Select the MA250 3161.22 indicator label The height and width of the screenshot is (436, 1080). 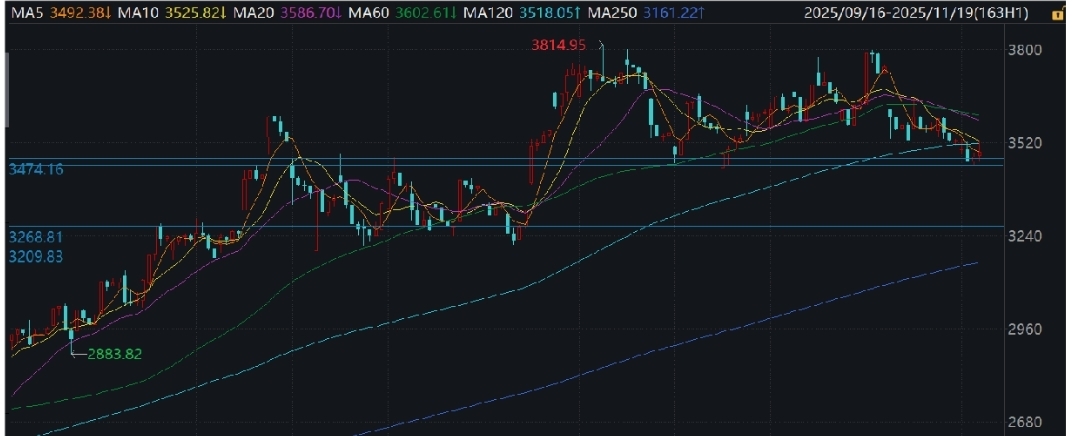pos(646,13)
